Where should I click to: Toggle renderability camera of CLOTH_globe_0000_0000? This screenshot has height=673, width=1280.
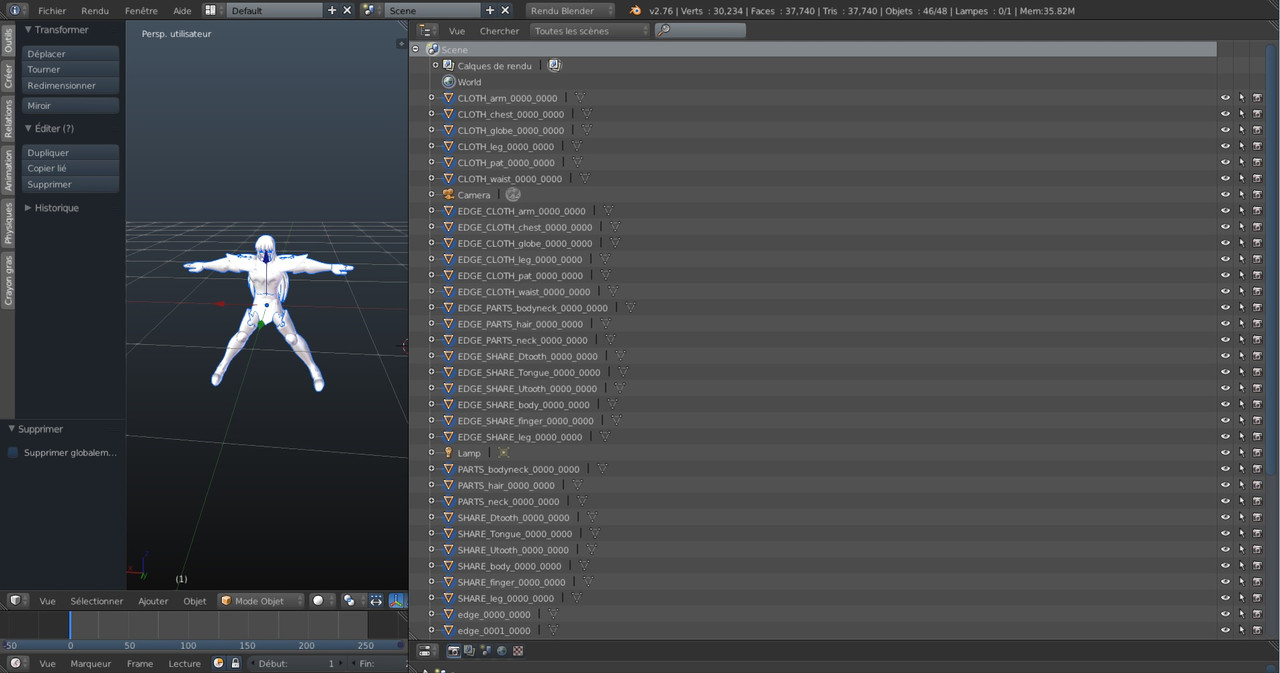tap(1257, 130)
